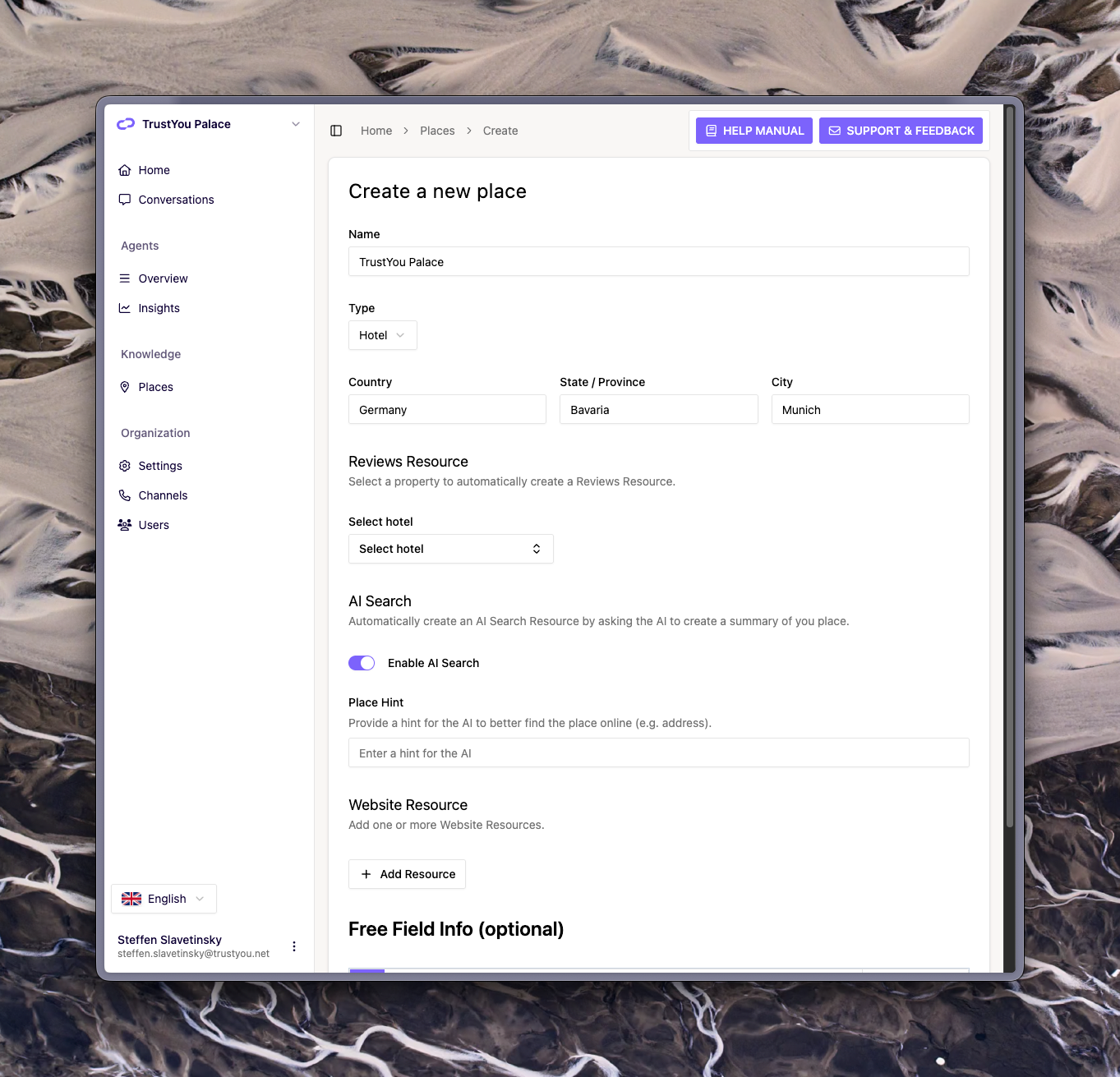Click the Home house icon
This screenshot has width=1120, height=1077.
(x=125, y=170)
